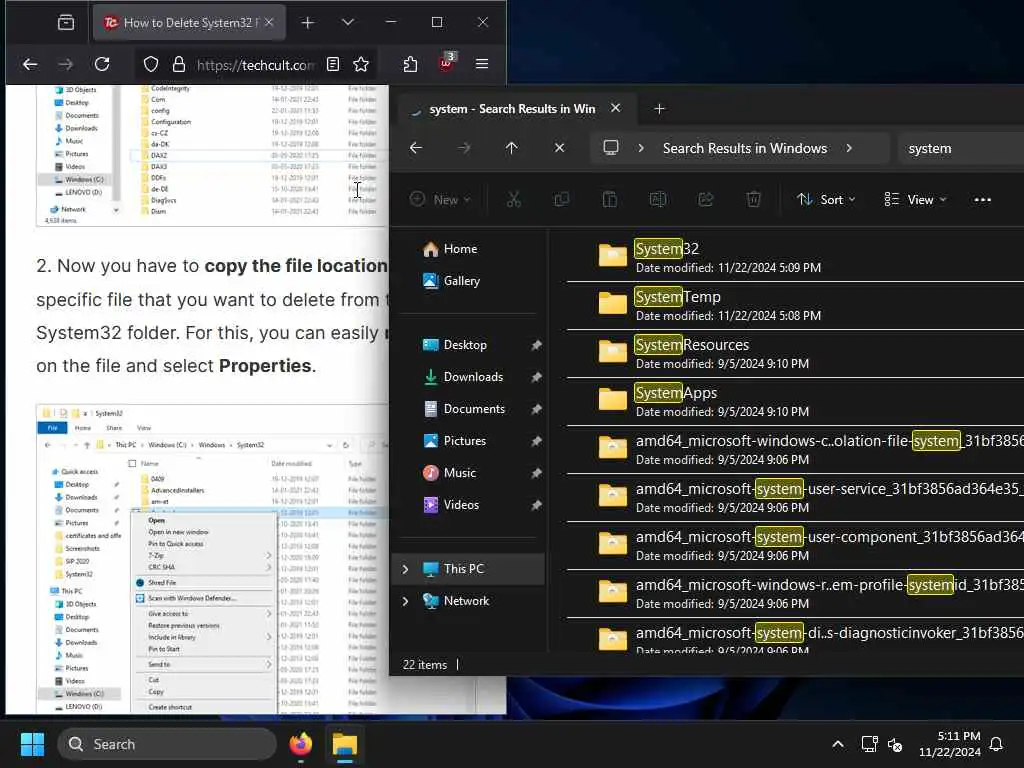Click the techcult.com URL field
Viewport: 1024px width, 768px height.
255,65
